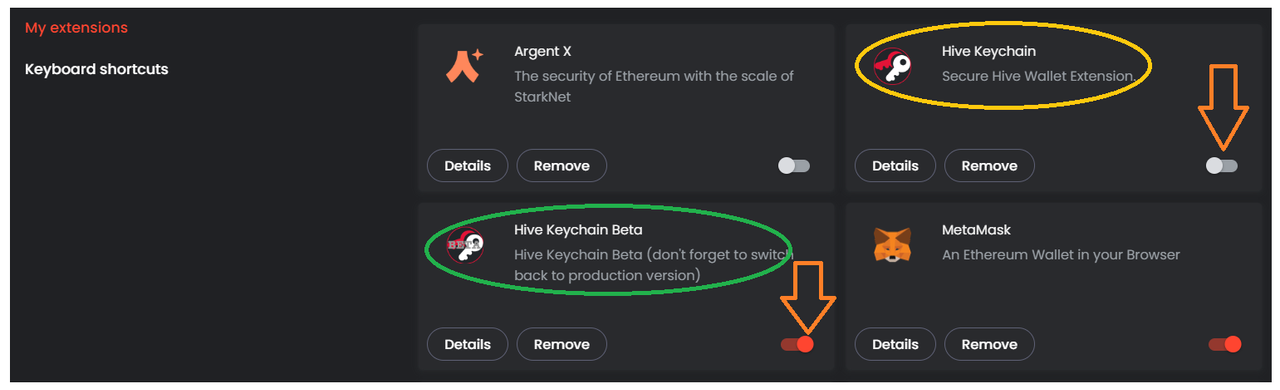The width and height of the screenshot is (1280, 390).
Task: Open Keyboard shortcuts section
Action: (96, 70)
